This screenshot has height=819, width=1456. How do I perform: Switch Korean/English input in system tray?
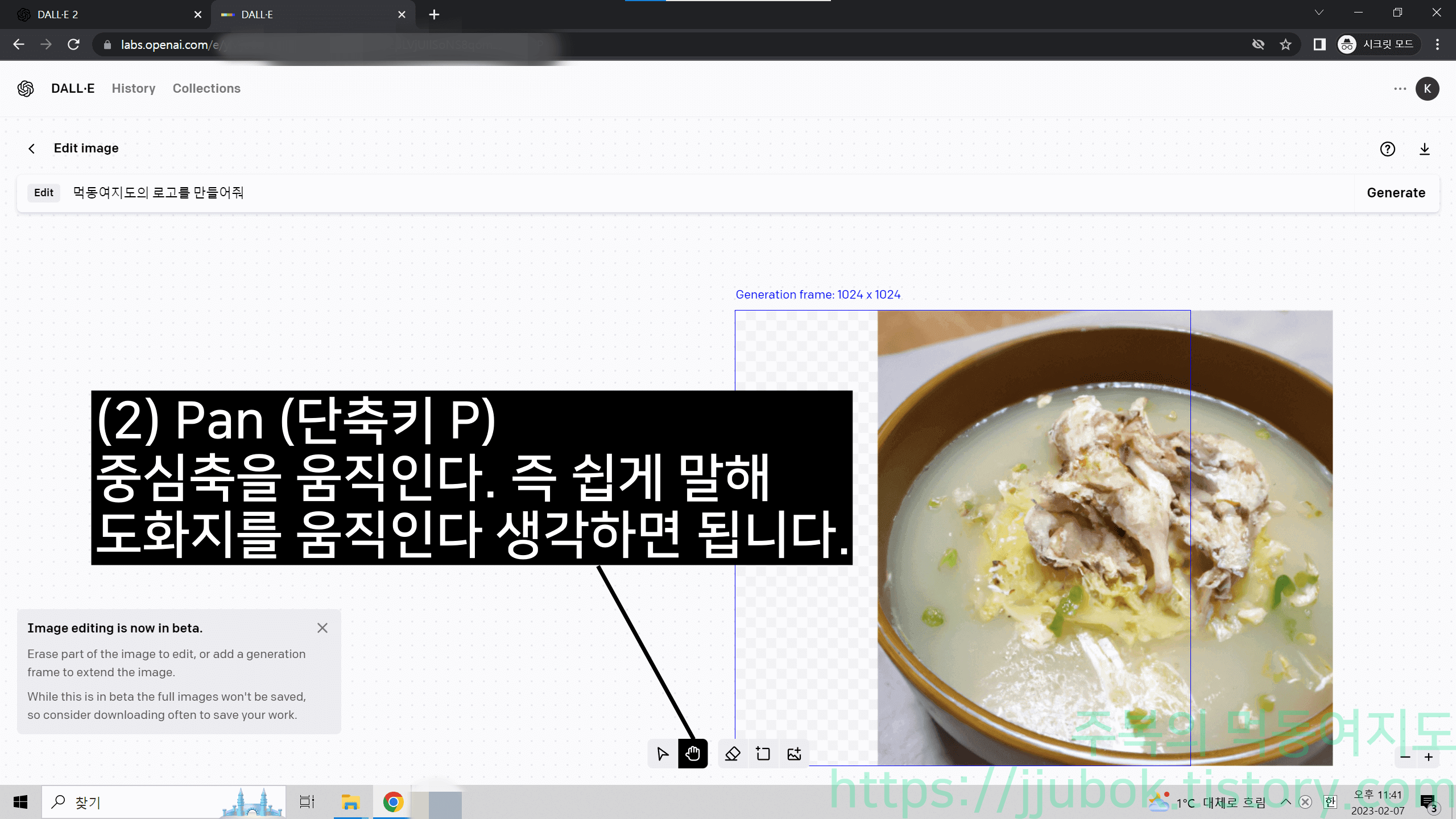point(1330,802)
